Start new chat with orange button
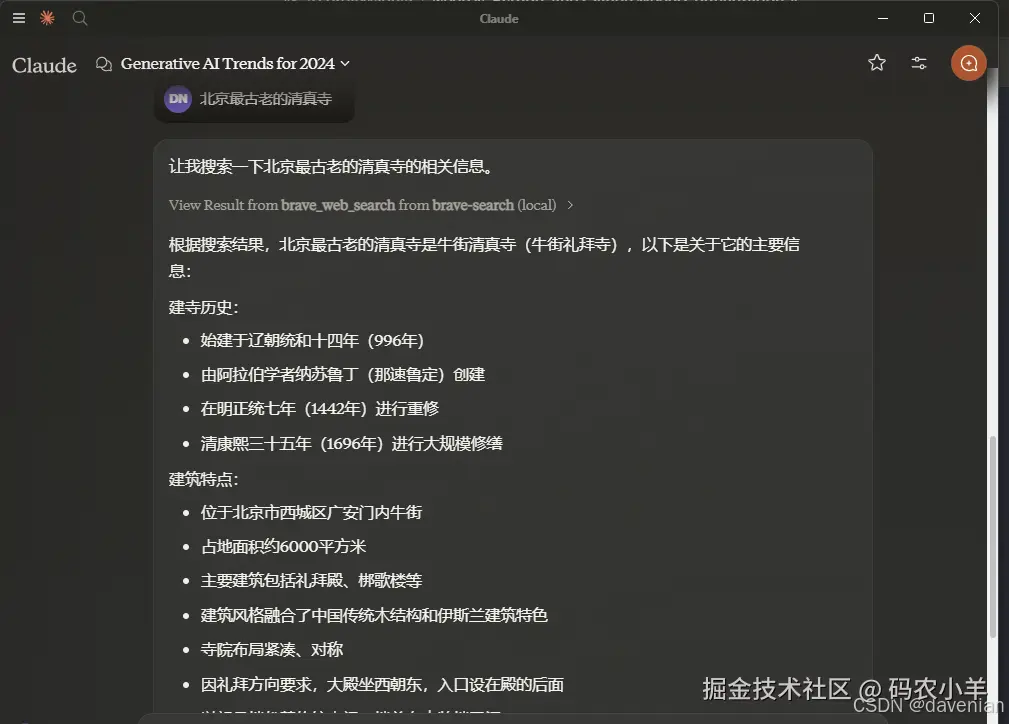1009x724 pixels. tap(968, 63)
